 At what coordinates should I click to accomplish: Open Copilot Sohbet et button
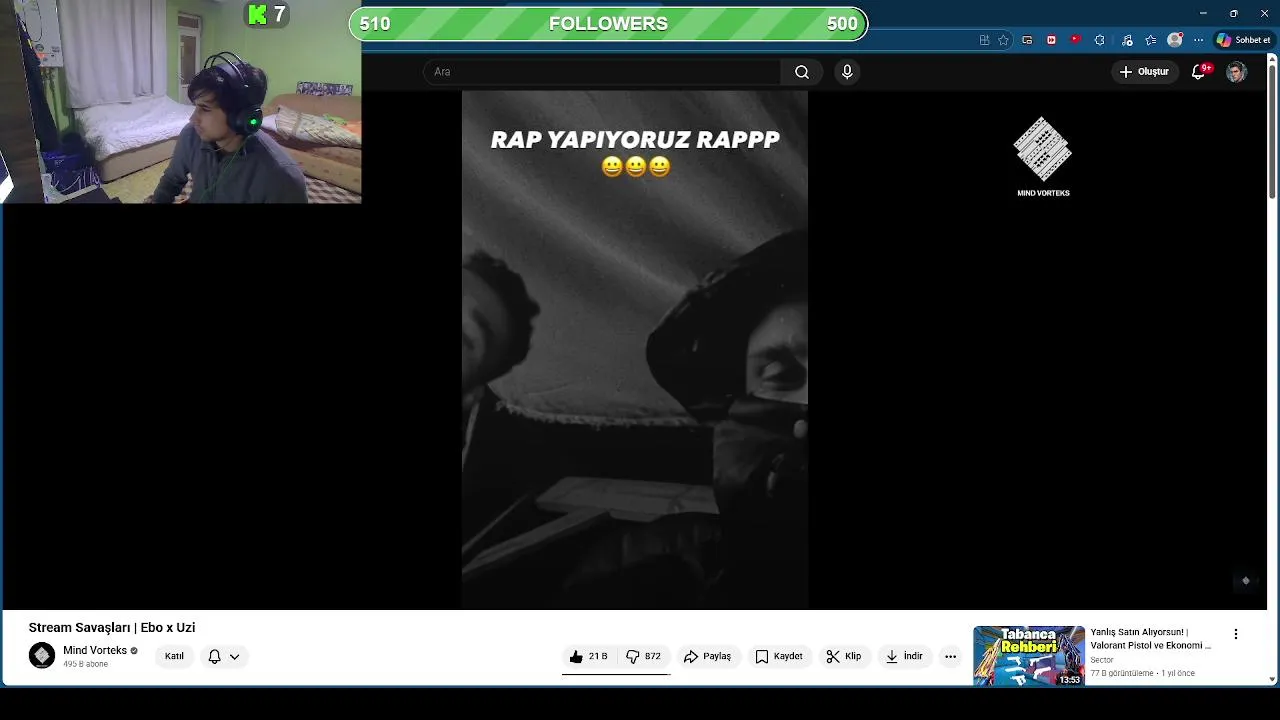1243,40
